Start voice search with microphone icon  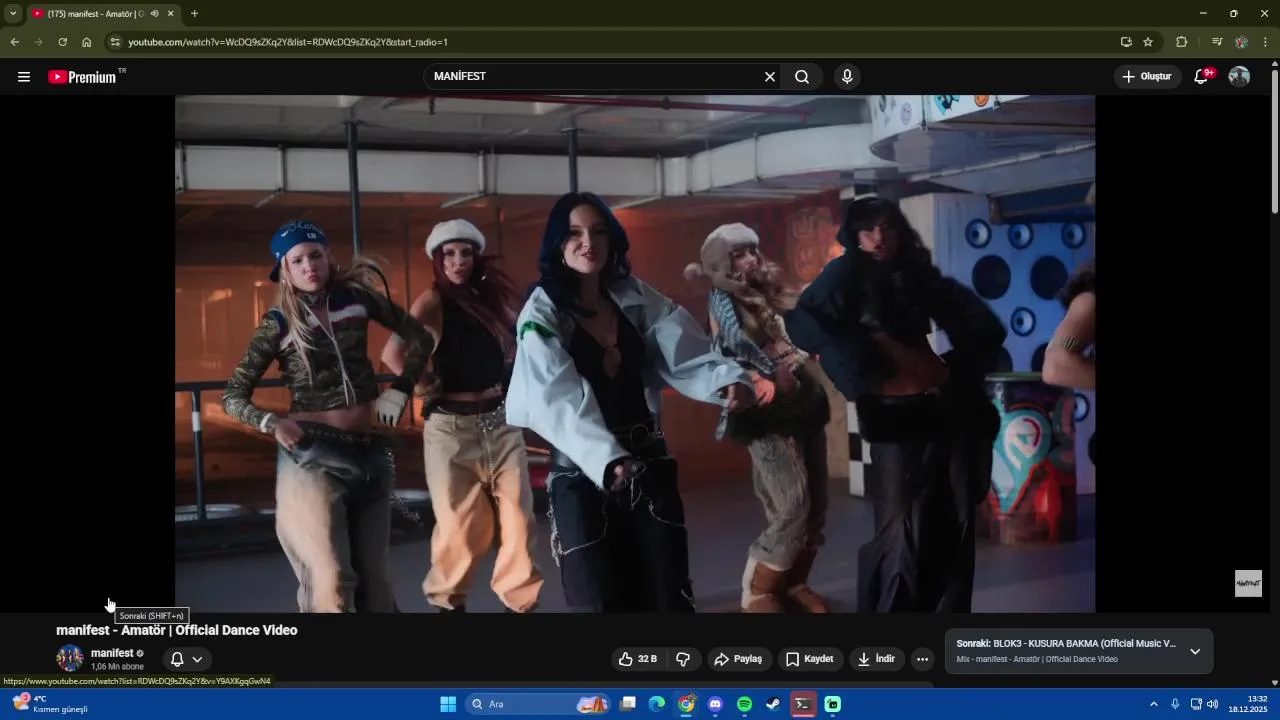(x=847, y=77)
